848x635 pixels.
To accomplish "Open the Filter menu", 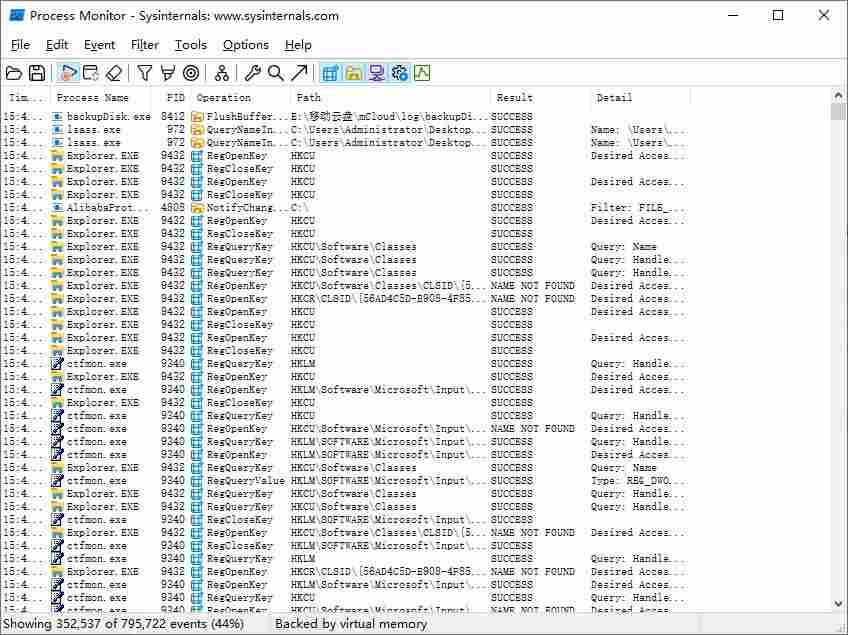I will (x=145, y=45).
